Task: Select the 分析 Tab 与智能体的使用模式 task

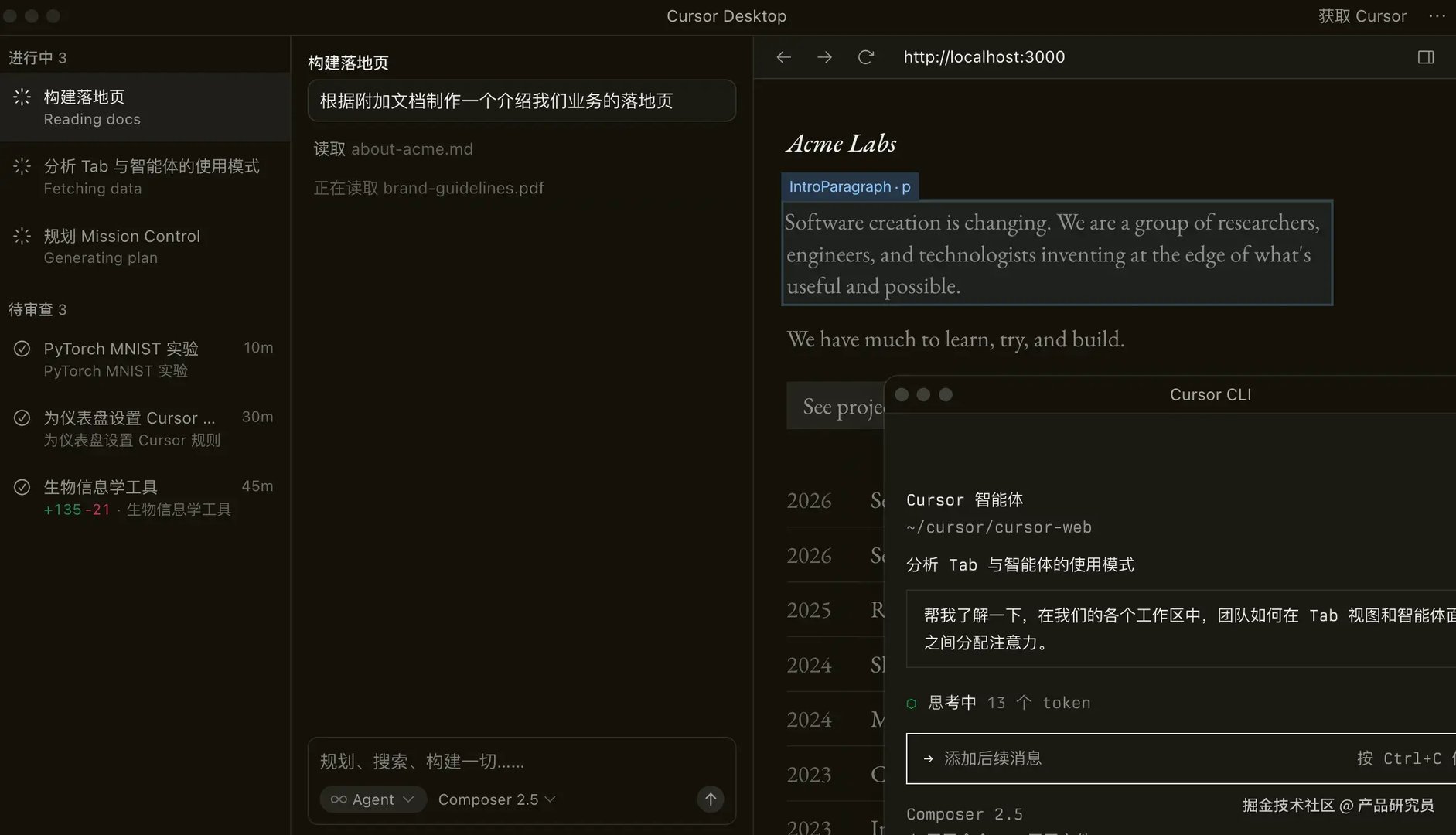Action: (x=145, y=176)
